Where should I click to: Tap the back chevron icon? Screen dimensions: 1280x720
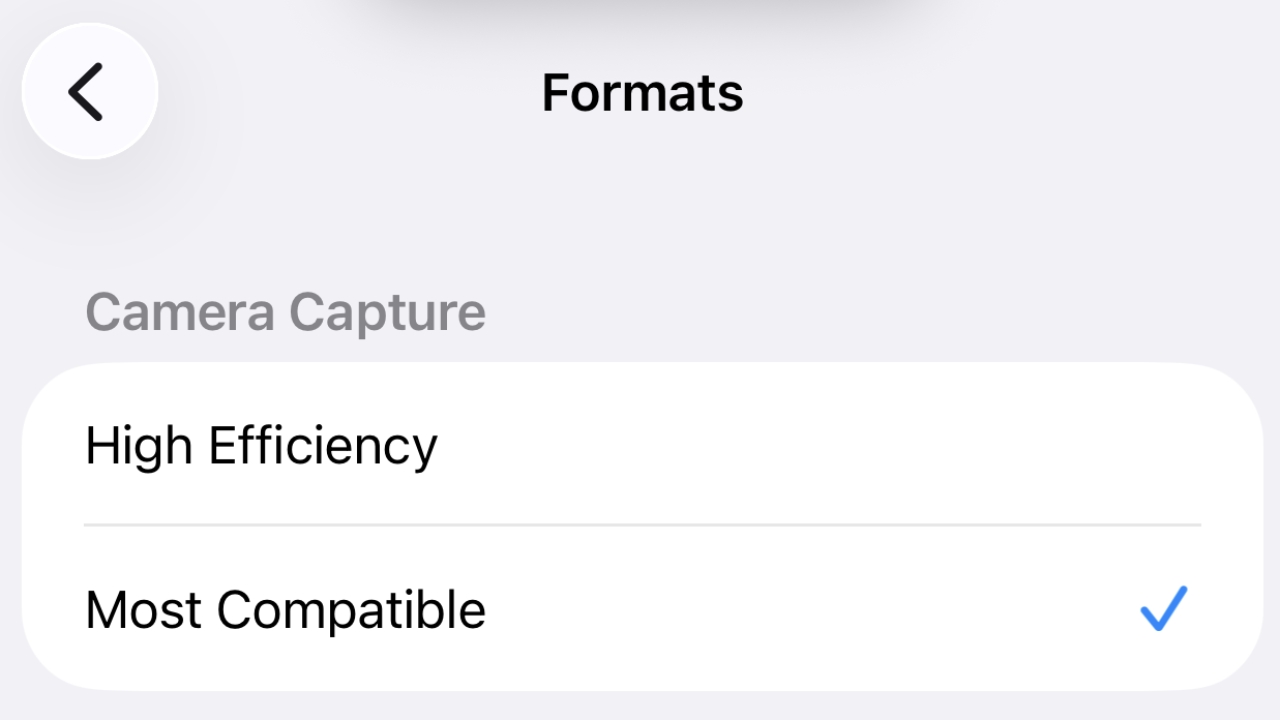click(86, 92)
